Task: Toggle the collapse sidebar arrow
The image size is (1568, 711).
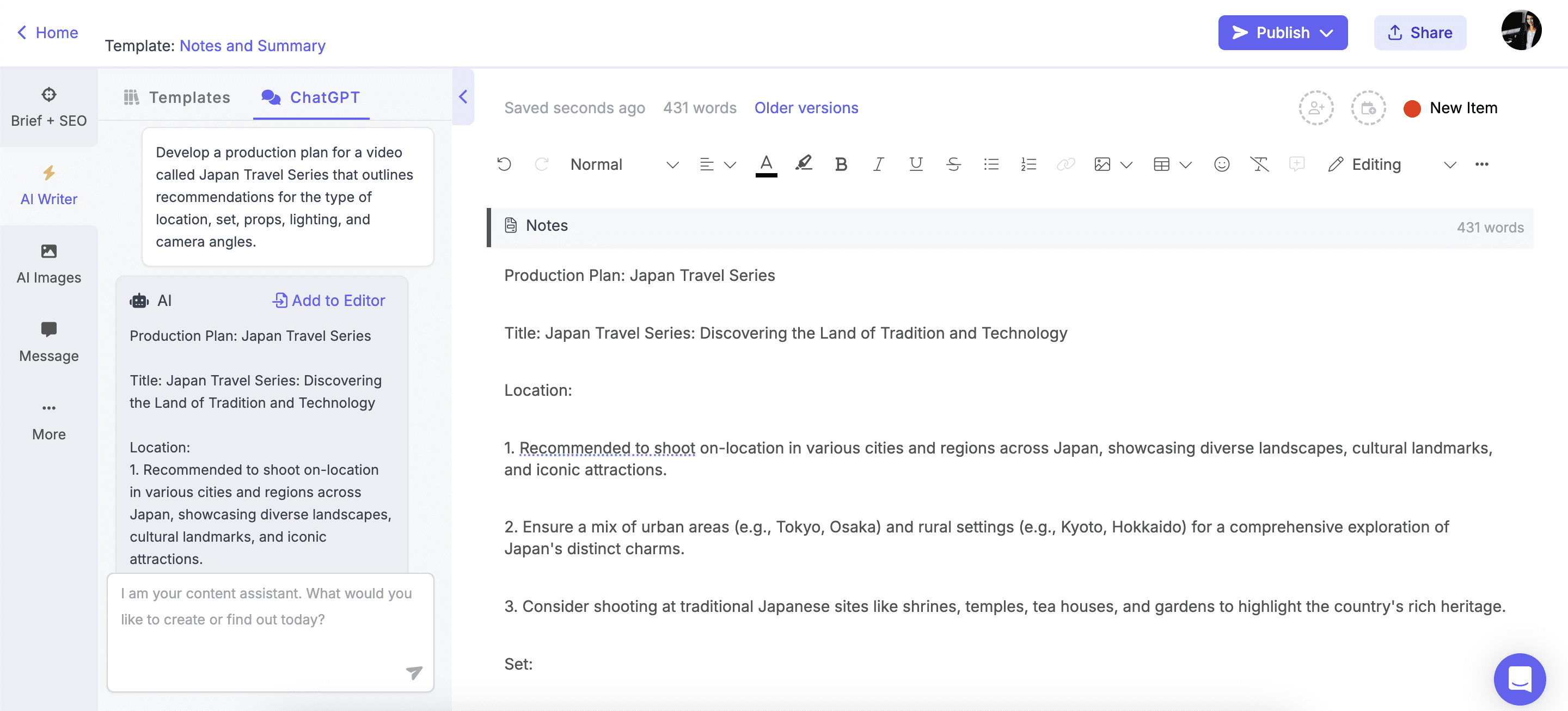Action: pos(463,97)
